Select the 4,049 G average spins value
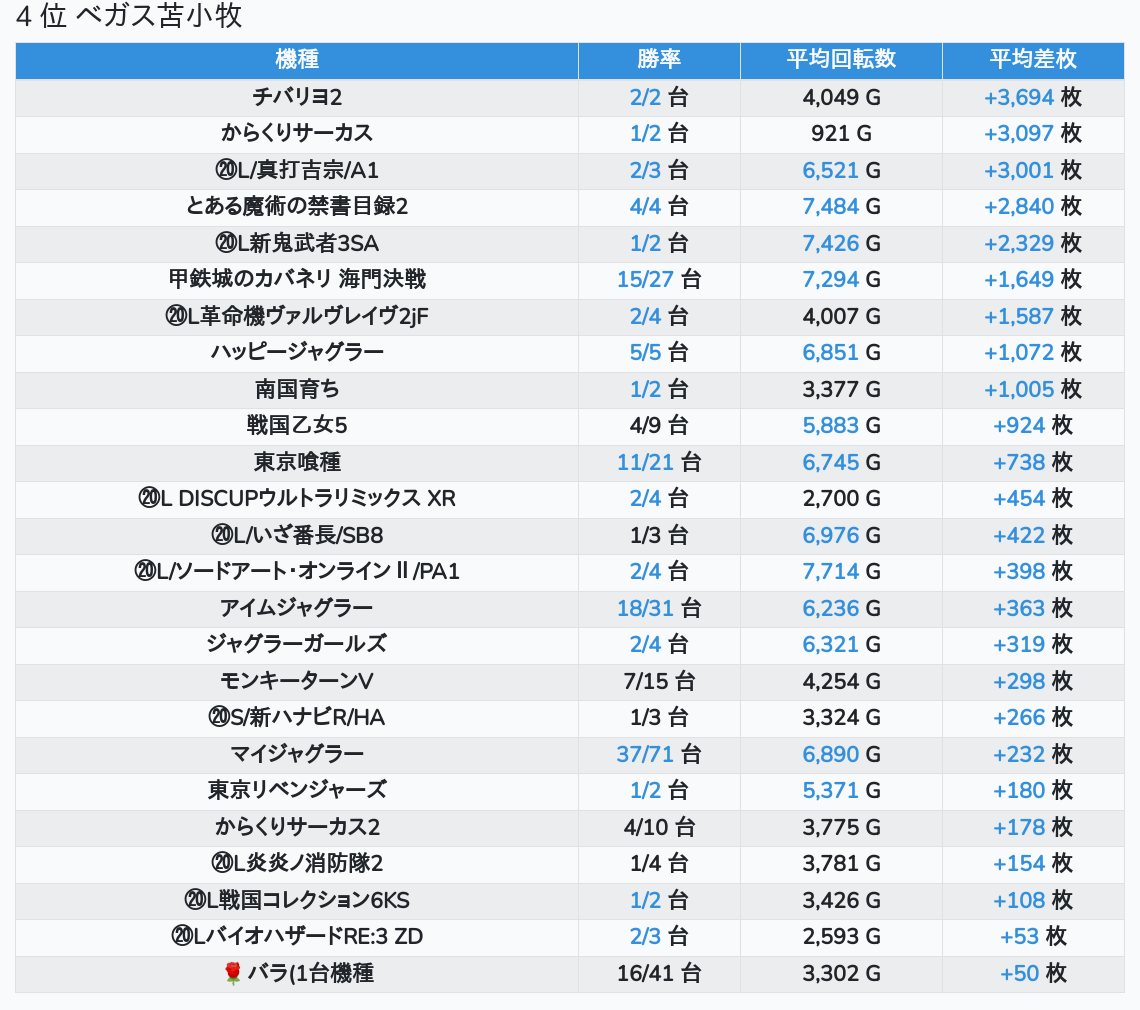Image resolution: width=1140 pixels, height=1010 pixels. pos(841,97)
